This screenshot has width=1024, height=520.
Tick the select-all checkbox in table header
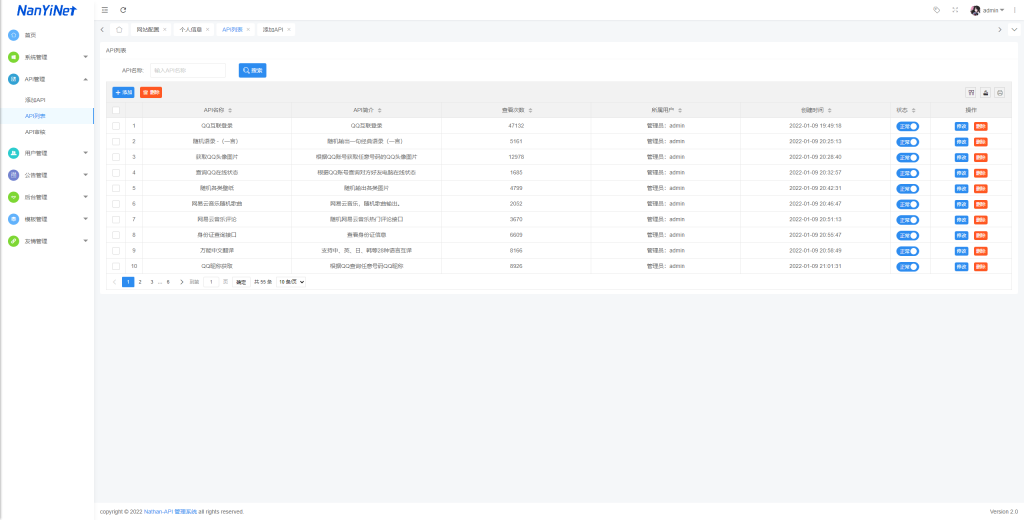tap(116, 110)
